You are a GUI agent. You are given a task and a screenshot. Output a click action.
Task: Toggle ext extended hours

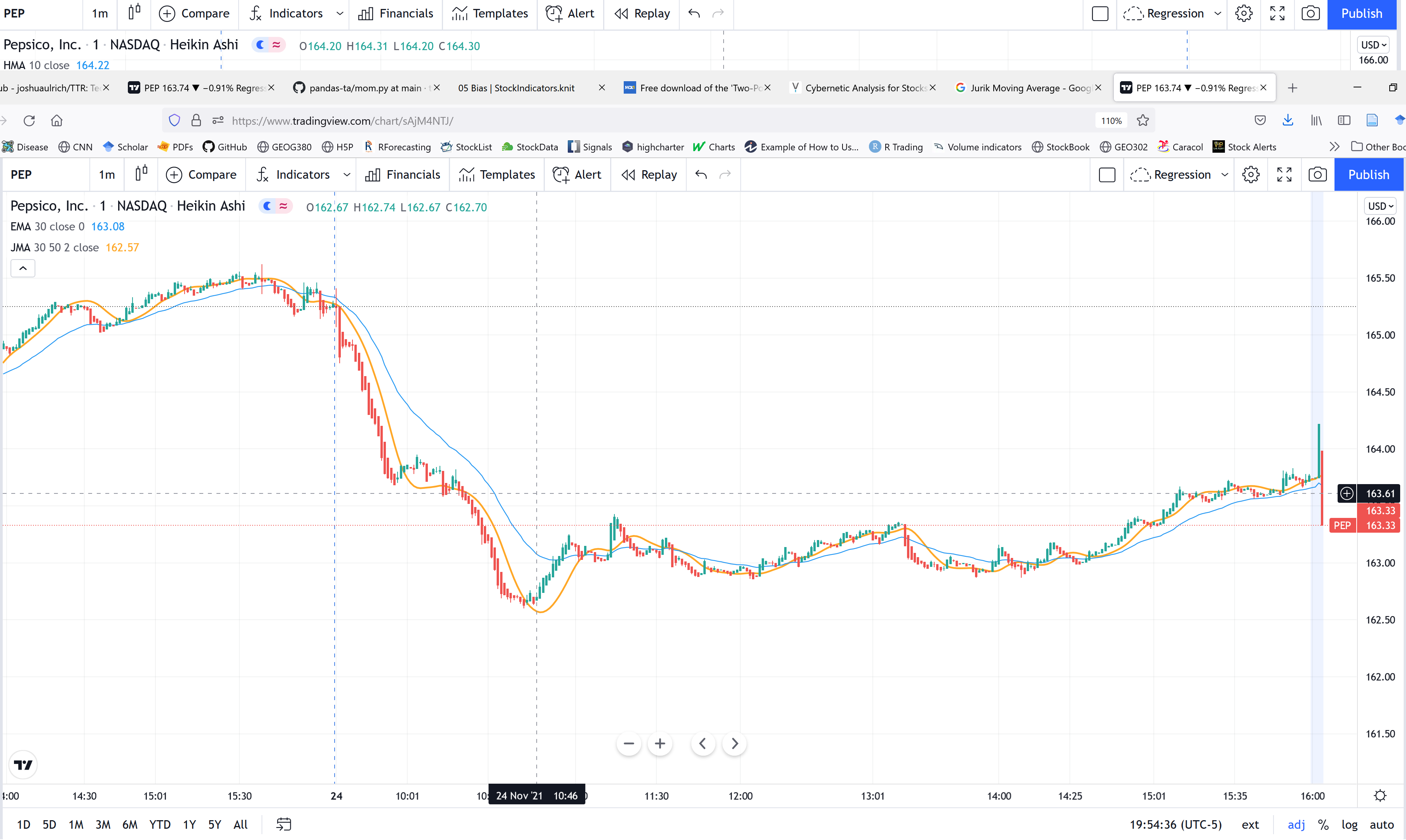click(1250, 824)
